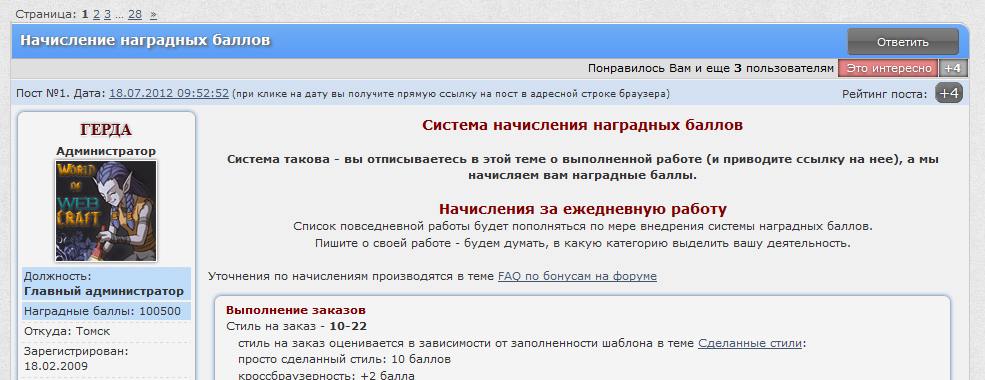Screen dimensions: 985x380
Task: Click the 'Главный администратор' position text
Action: [x=104, y=291]
